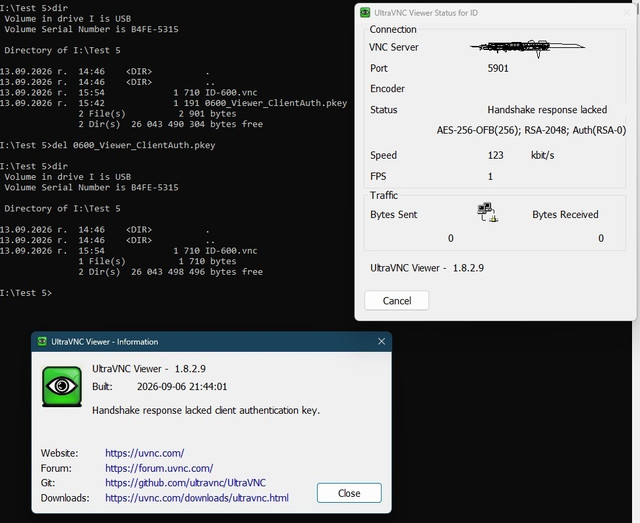Click the 'VNC Server' label
The height and width of the screenshot is (523, 640).
click(x=393, y=47)
